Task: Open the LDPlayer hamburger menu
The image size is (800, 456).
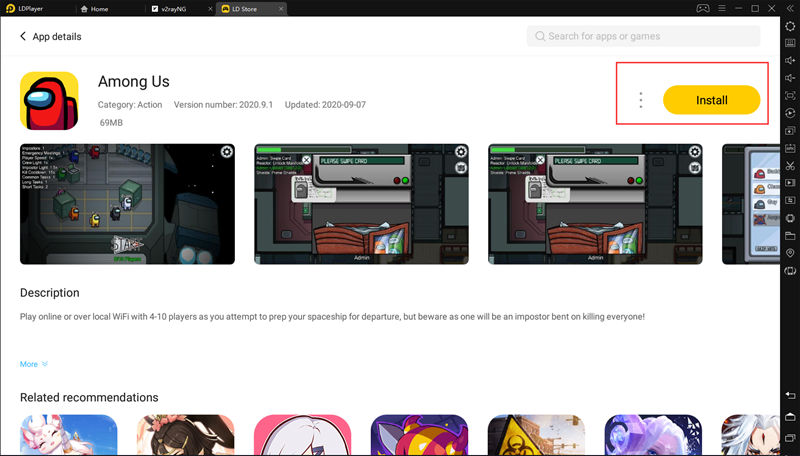Action: pos(721,9)
